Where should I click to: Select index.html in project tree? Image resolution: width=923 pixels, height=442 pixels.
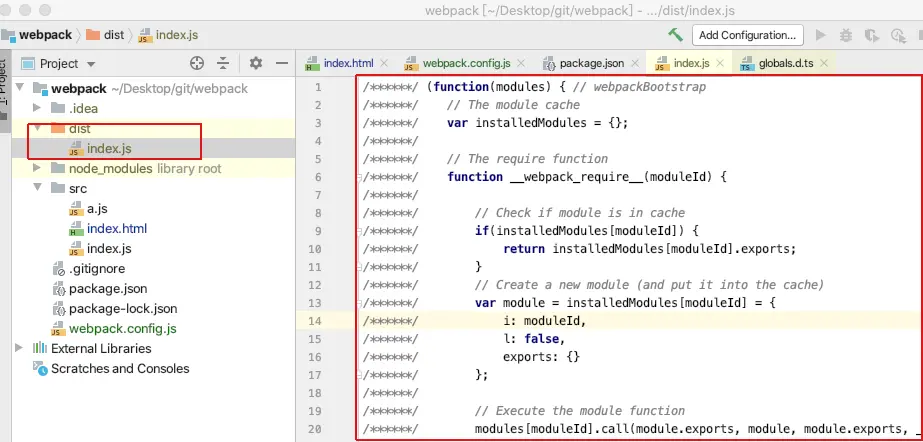(117, 228)
